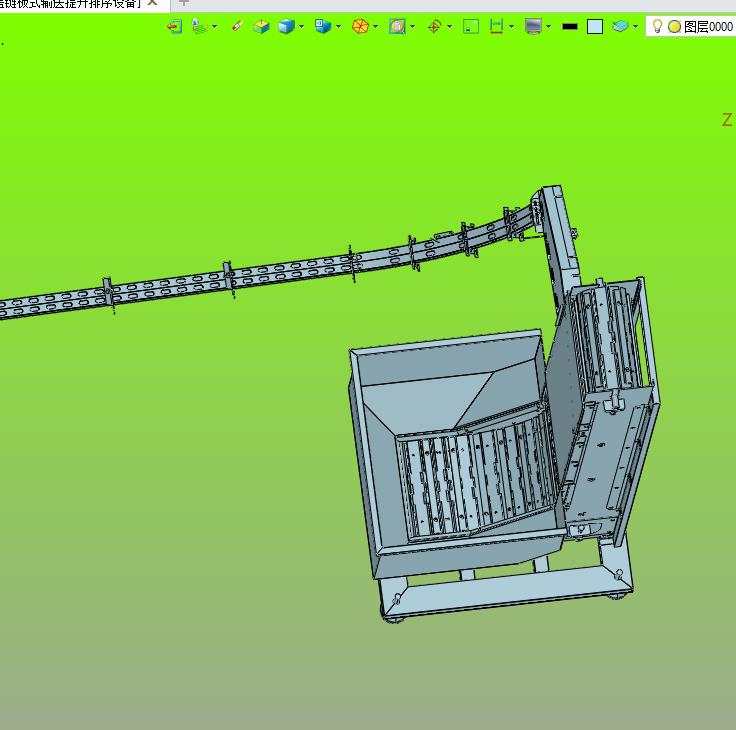The height and width of the screenshot is (730, 736).
Task: Click the gray monitor display icon
Action: pos(533,27)
